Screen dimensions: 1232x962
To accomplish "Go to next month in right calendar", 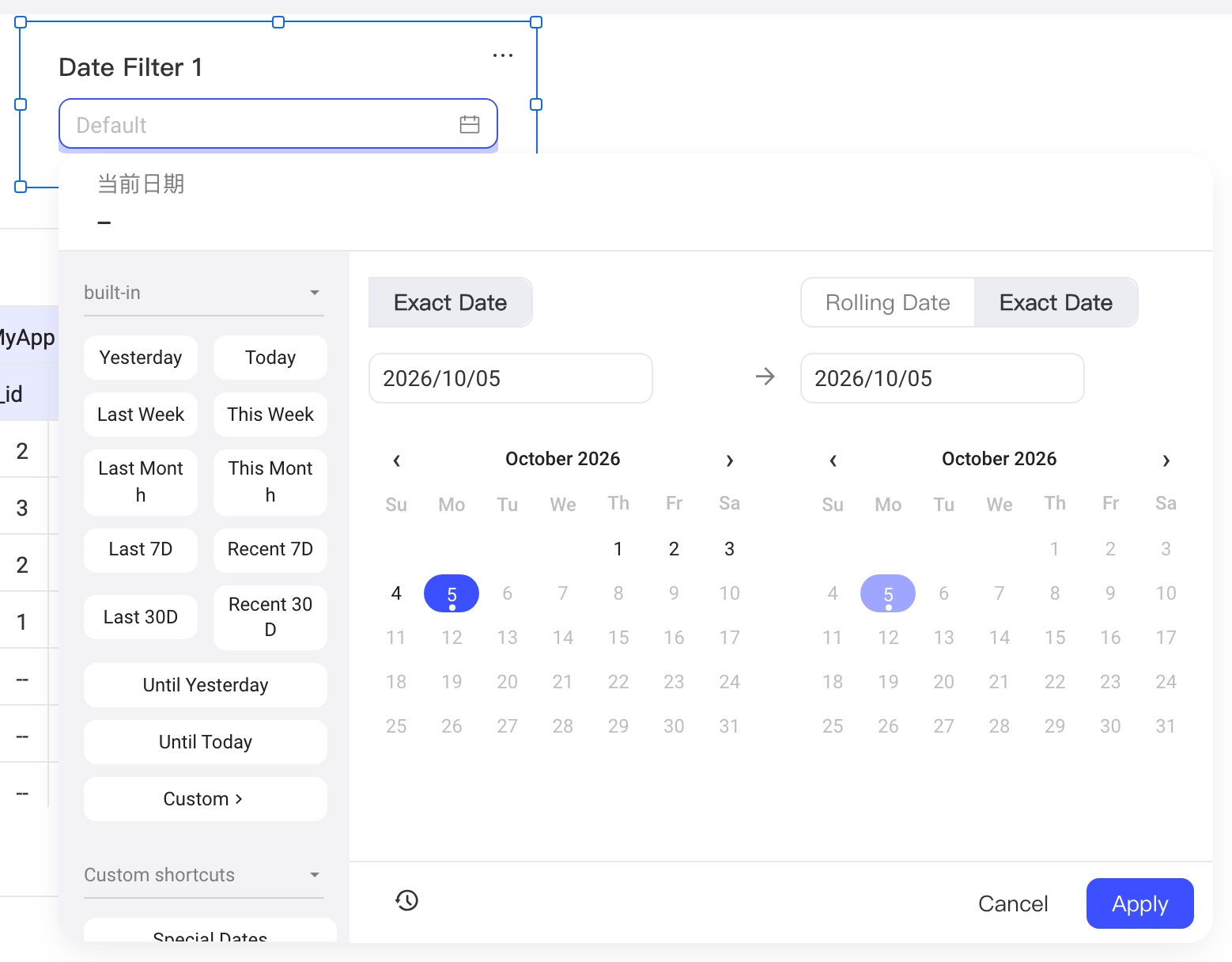I will point(1166,460).
